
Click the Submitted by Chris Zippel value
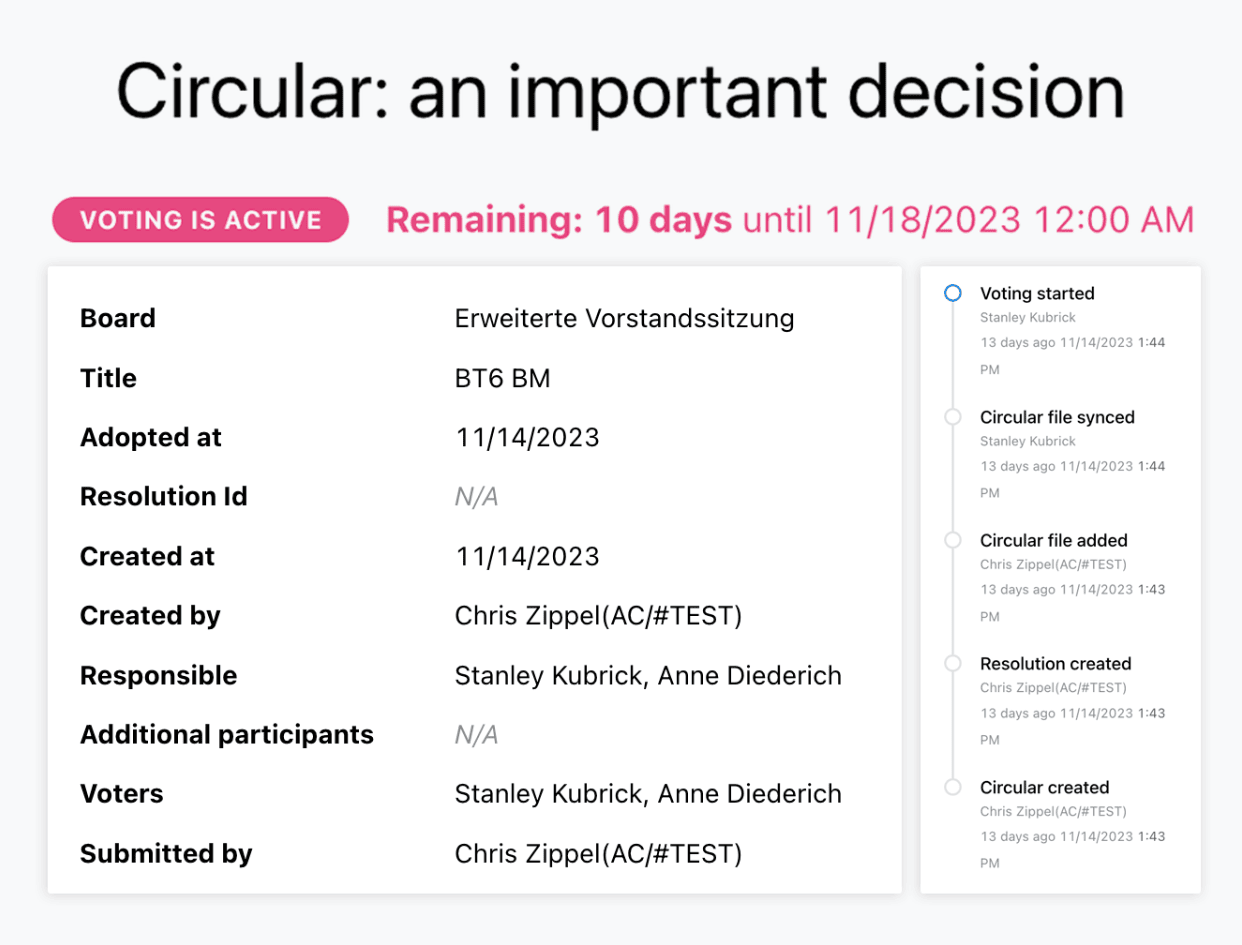[598, 854]
